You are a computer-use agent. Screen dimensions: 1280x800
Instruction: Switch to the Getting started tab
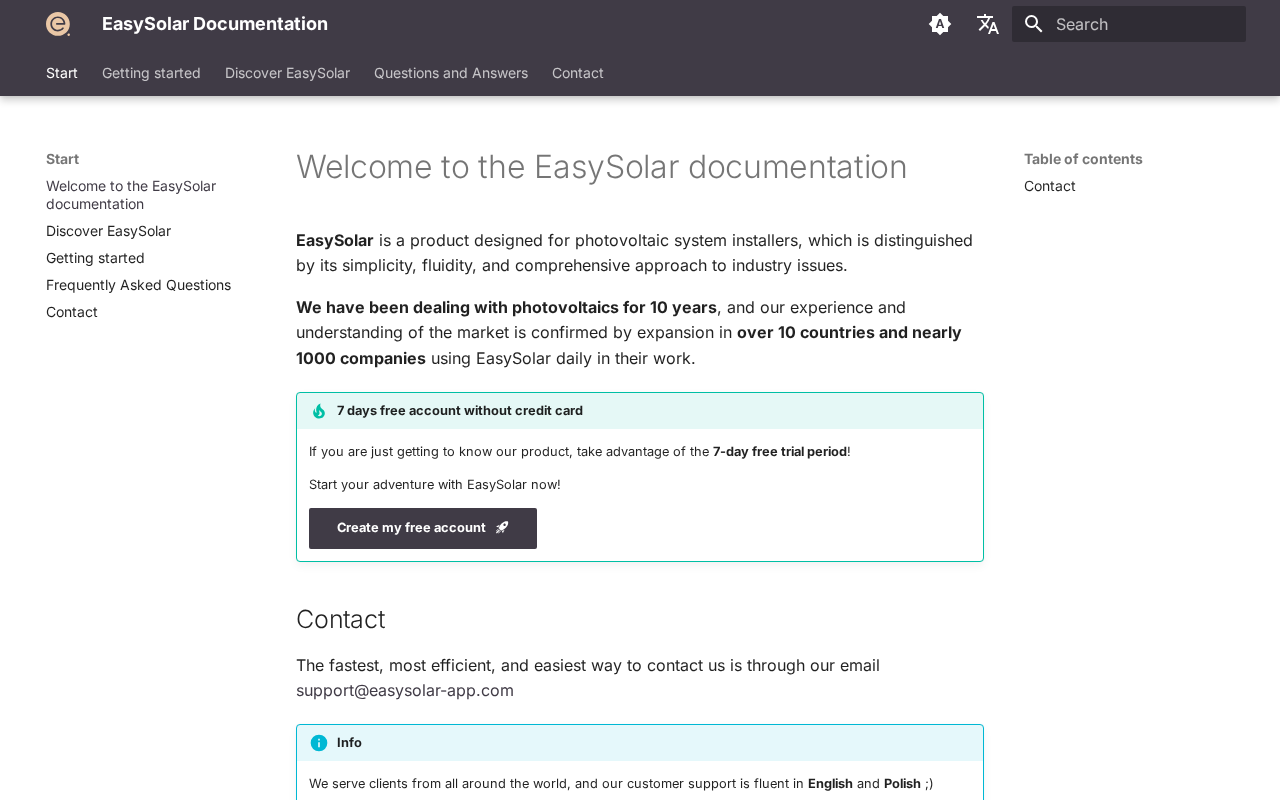(151, 73)
